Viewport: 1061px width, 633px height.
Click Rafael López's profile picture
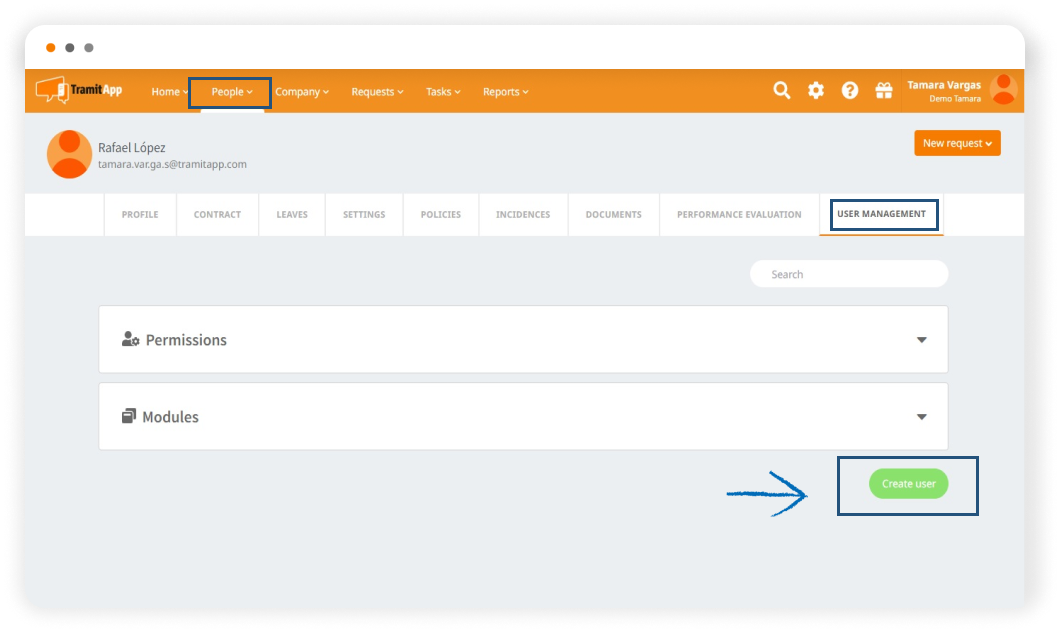coord(69,154)
